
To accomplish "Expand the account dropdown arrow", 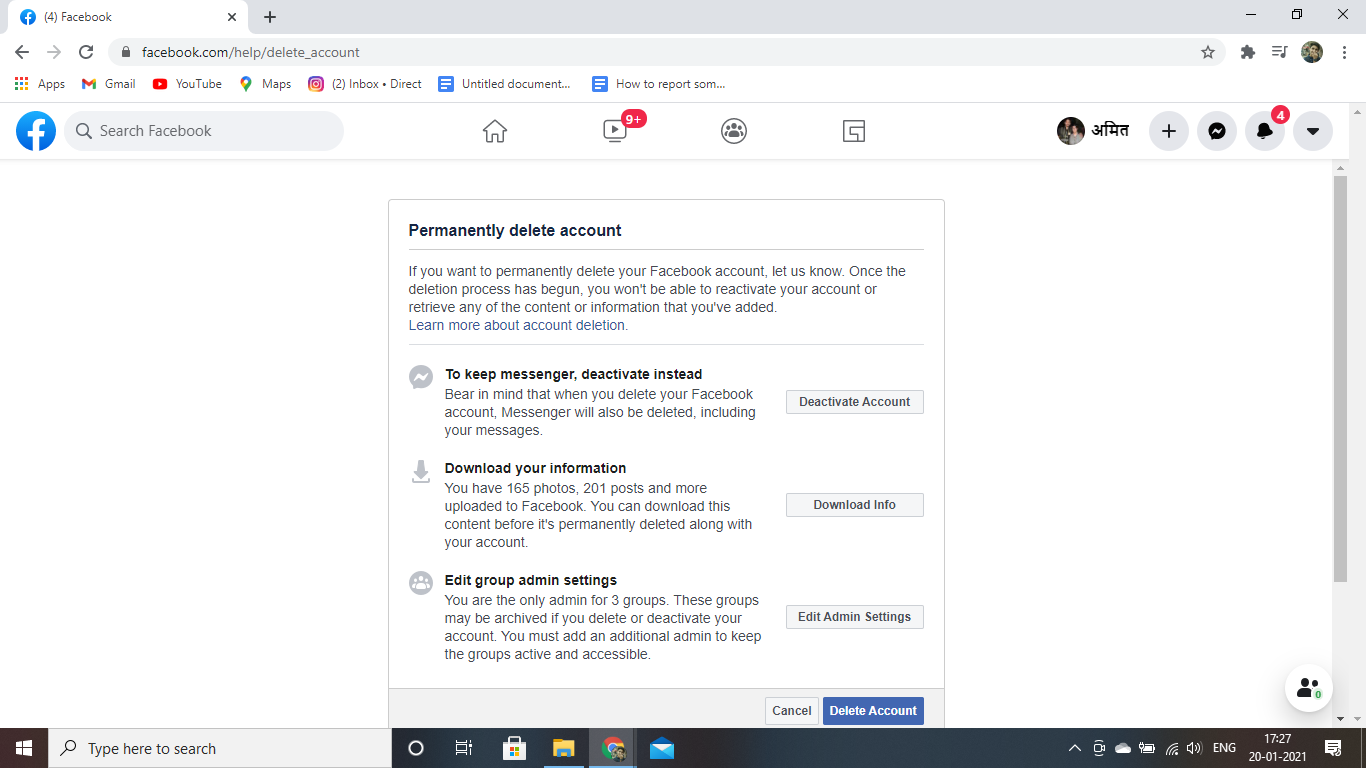I will tap(1313, 131).
